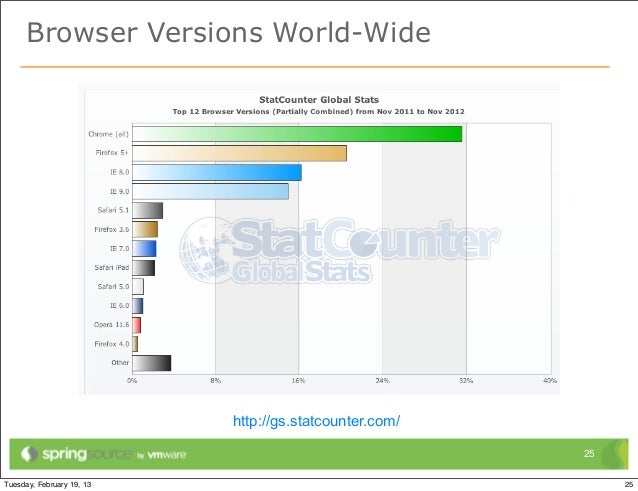Click the '40%' x-axis tick label
This screenshot has height=491, width=638.
550,381
